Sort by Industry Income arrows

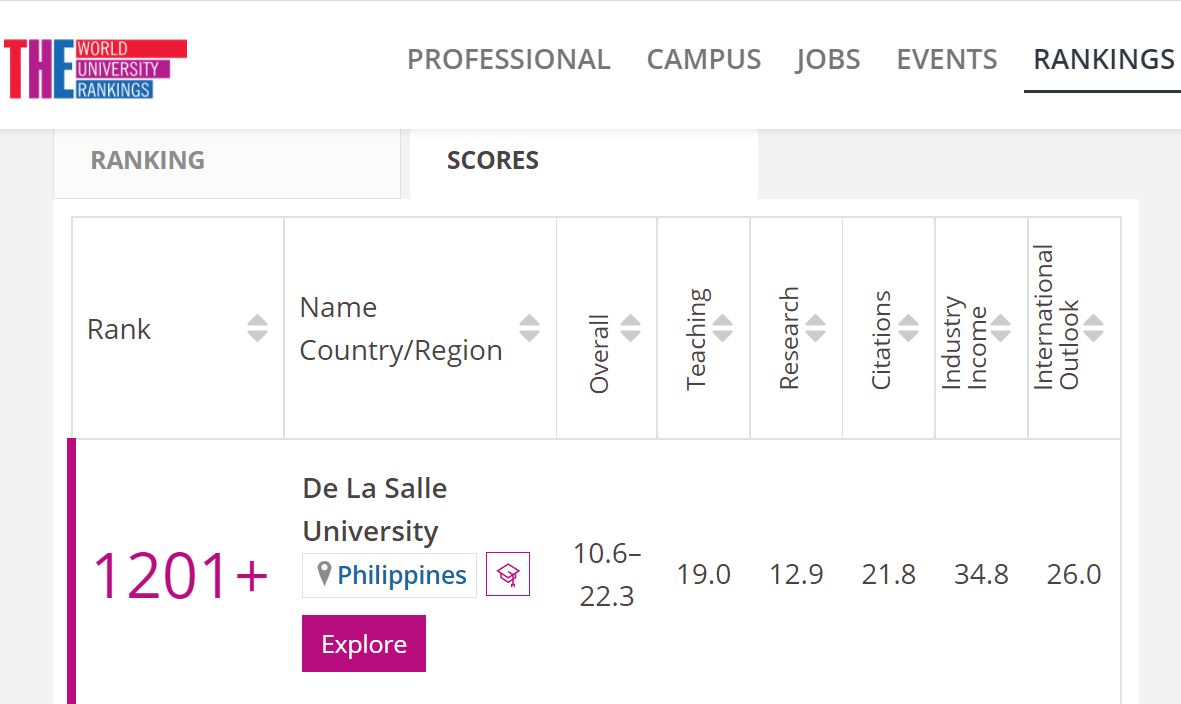[x=1000, y=328]
